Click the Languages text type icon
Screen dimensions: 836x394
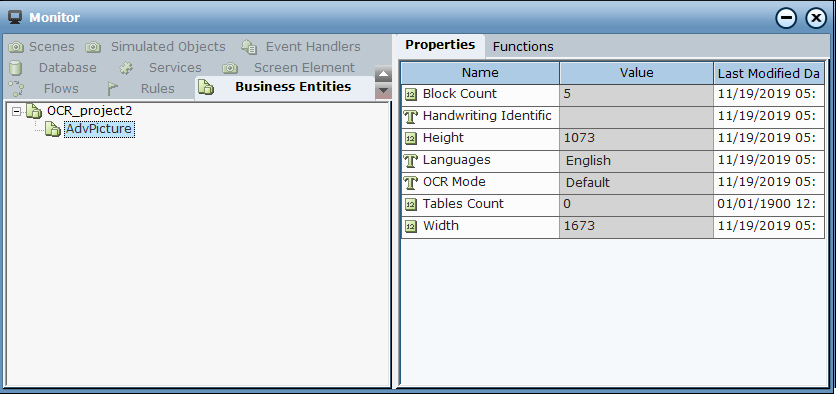point(410,160)
